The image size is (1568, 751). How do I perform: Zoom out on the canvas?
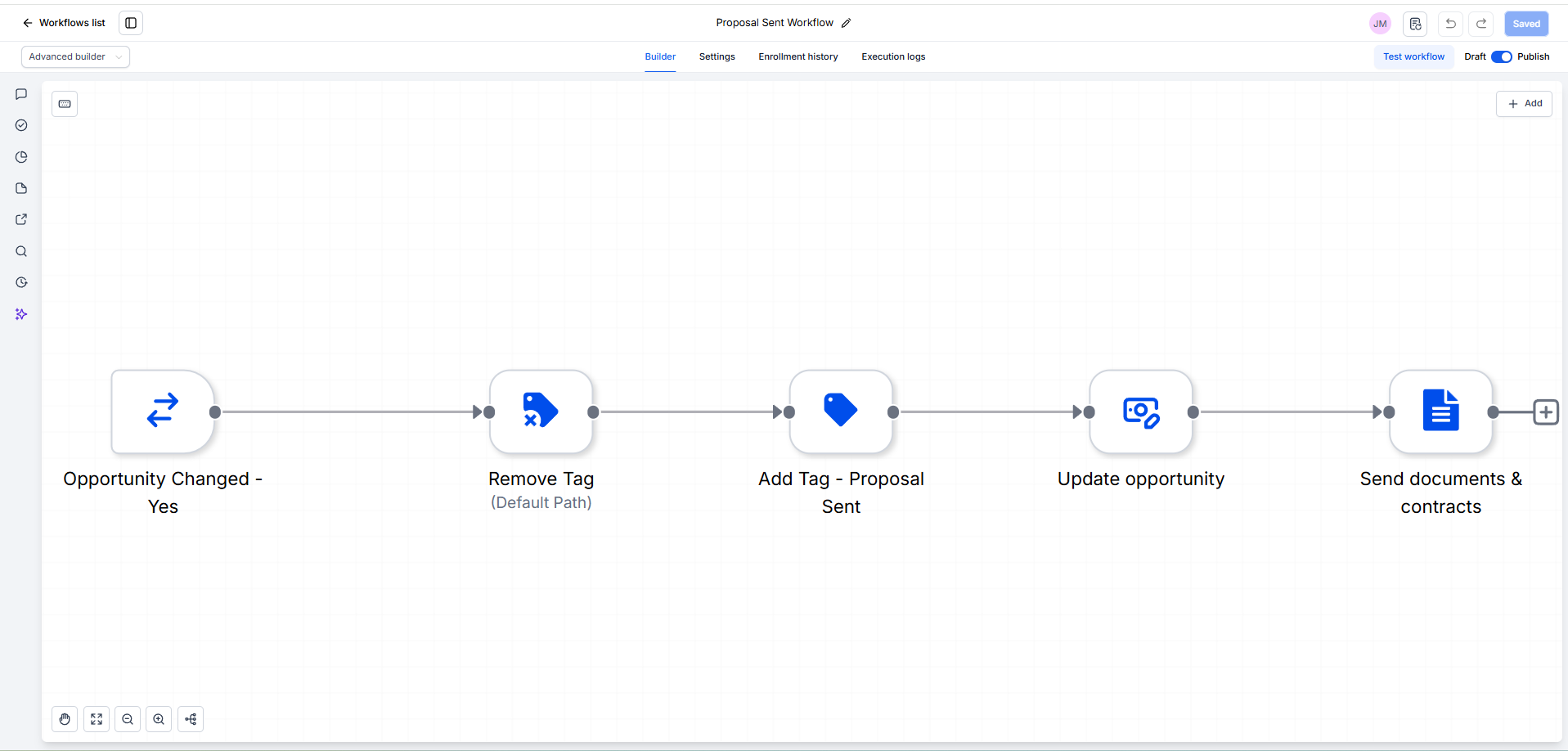coord(128,719)
